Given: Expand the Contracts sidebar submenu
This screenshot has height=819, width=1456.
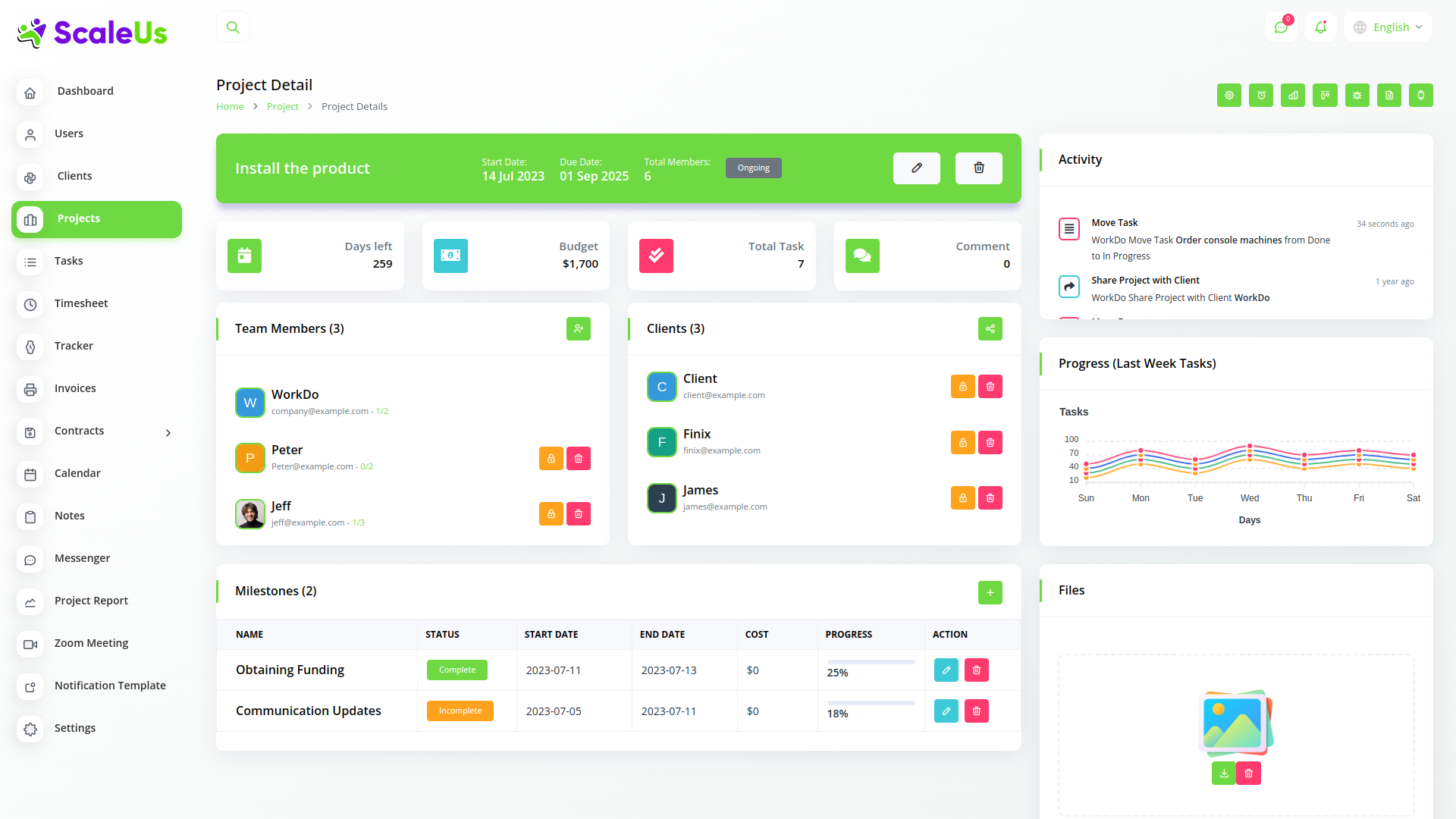Looking at the screenshot, I should tap(168, 432).
